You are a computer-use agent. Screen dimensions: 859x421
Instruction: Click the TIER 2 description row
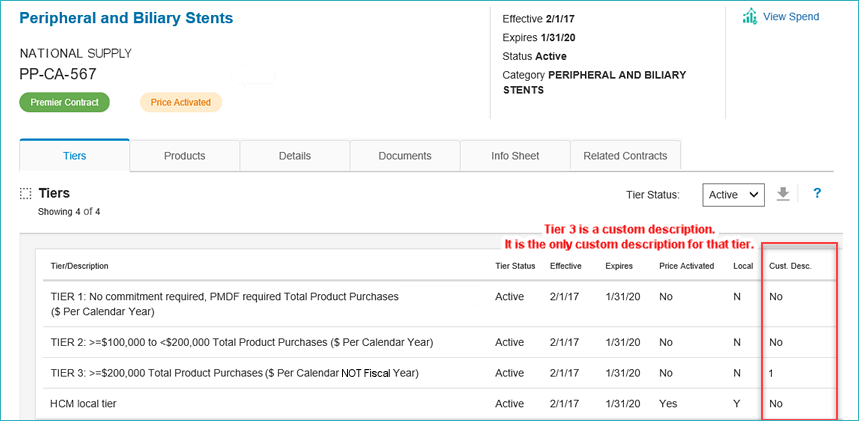241,342
